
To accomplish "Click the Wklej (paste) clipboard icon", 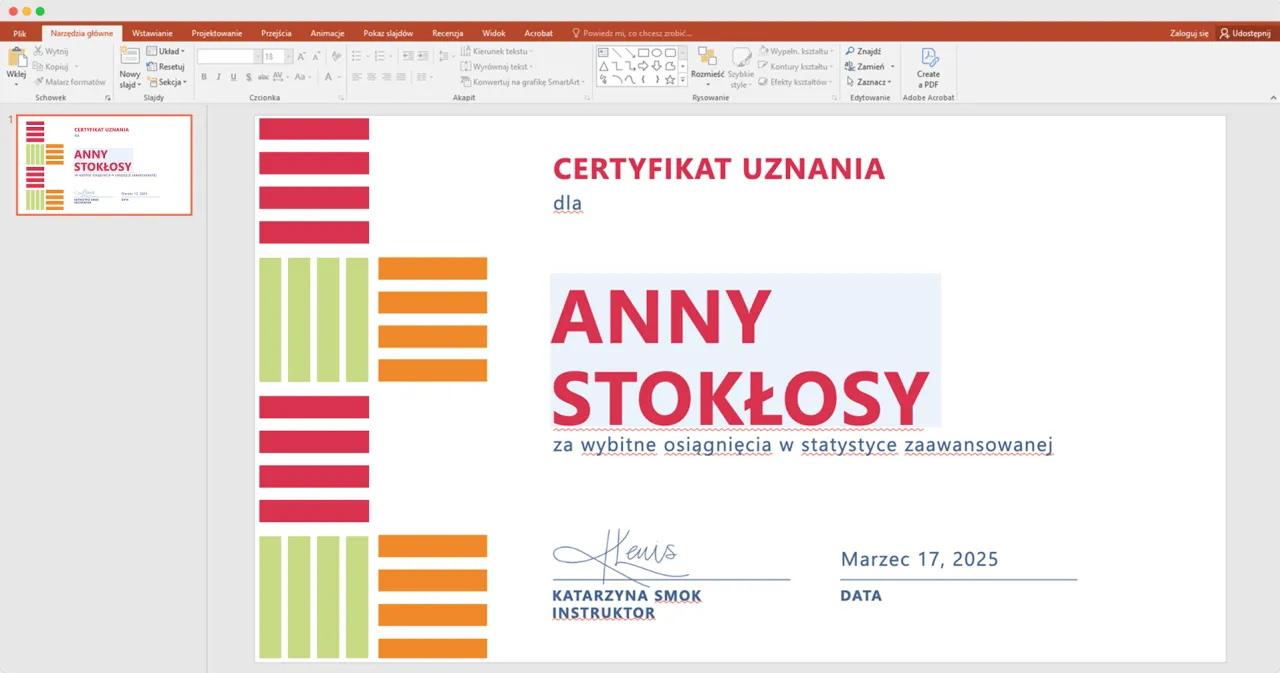I will (17, 56).
